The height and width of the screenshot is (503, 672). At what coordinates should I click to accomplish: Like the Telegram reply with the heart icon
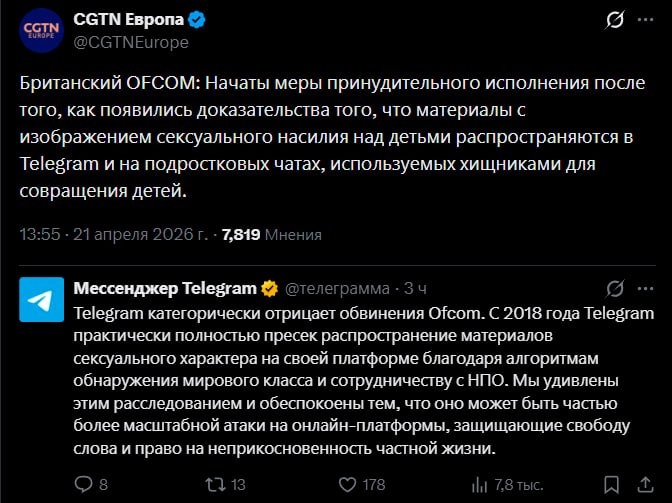tap(345, 485)
